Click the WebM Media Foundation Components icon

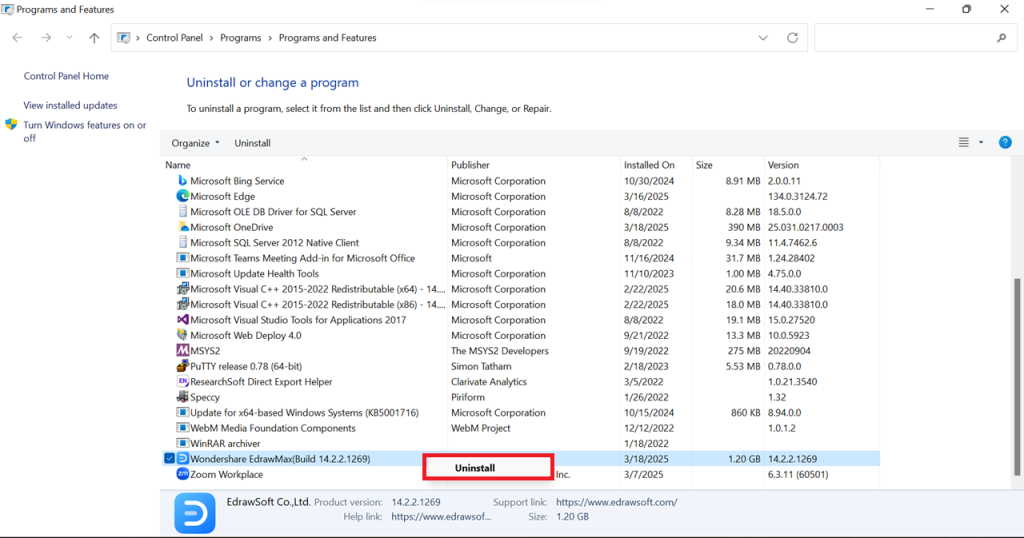tap(183, 428)
